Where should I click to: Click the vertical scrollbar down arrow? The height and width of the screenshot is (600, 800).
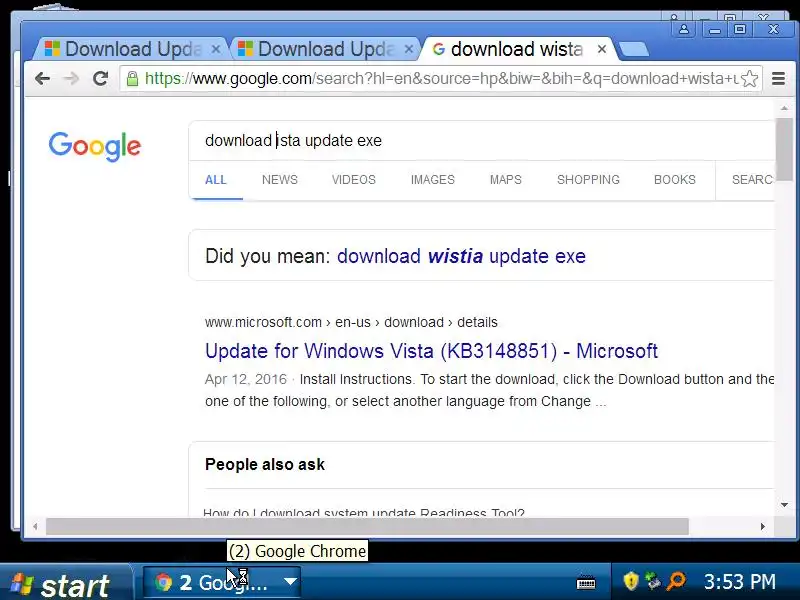784,505
